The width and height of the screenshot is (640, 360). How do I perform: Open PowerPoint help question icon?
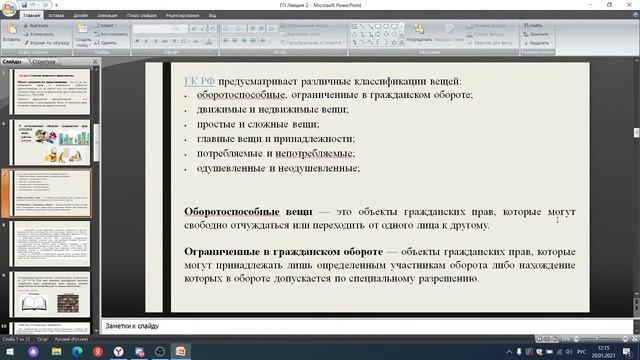636,15
